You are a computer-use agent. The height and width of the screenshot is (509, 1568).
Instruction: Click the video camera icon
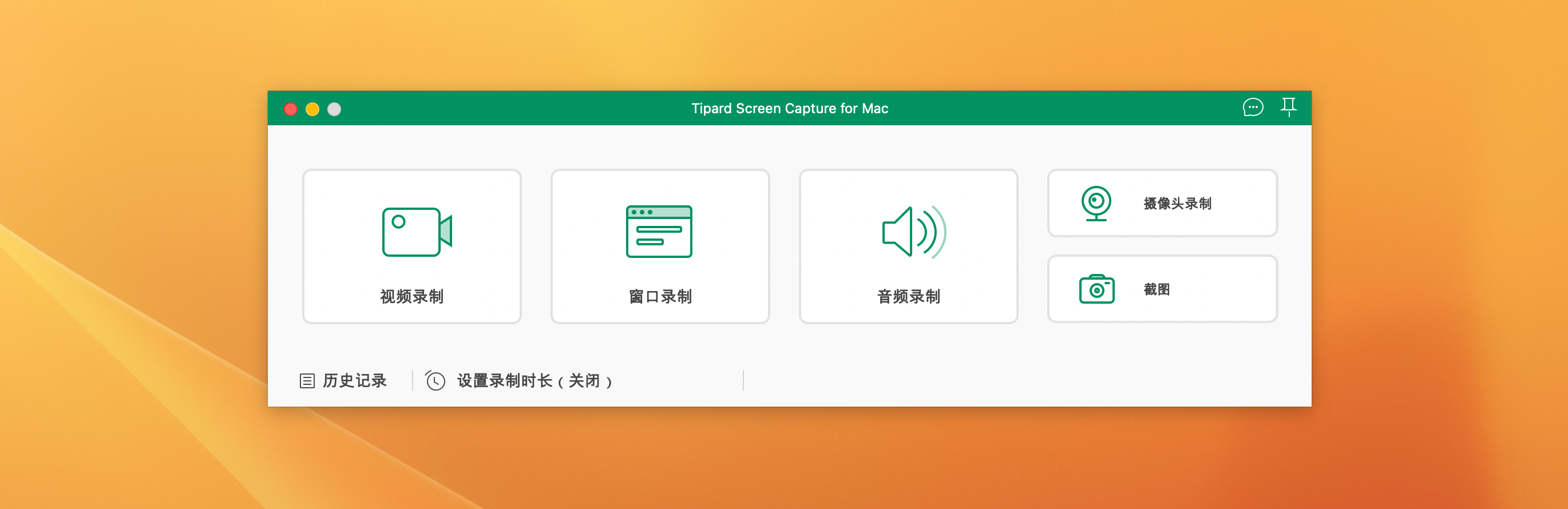pos(417,232)
